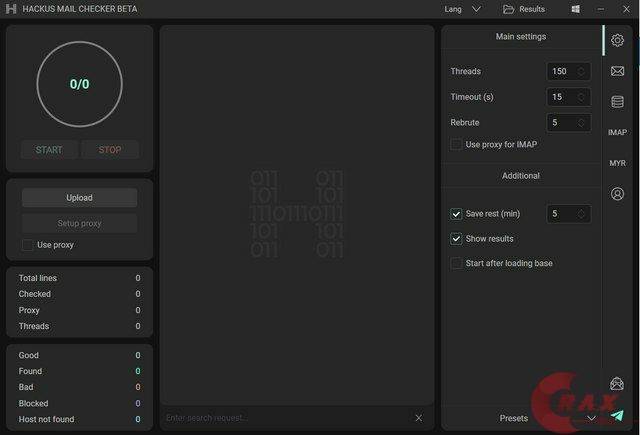The height and width of the screenshot is (435, 640).
Task: Click the 0/0 progress circle
Action: (80, 84)
